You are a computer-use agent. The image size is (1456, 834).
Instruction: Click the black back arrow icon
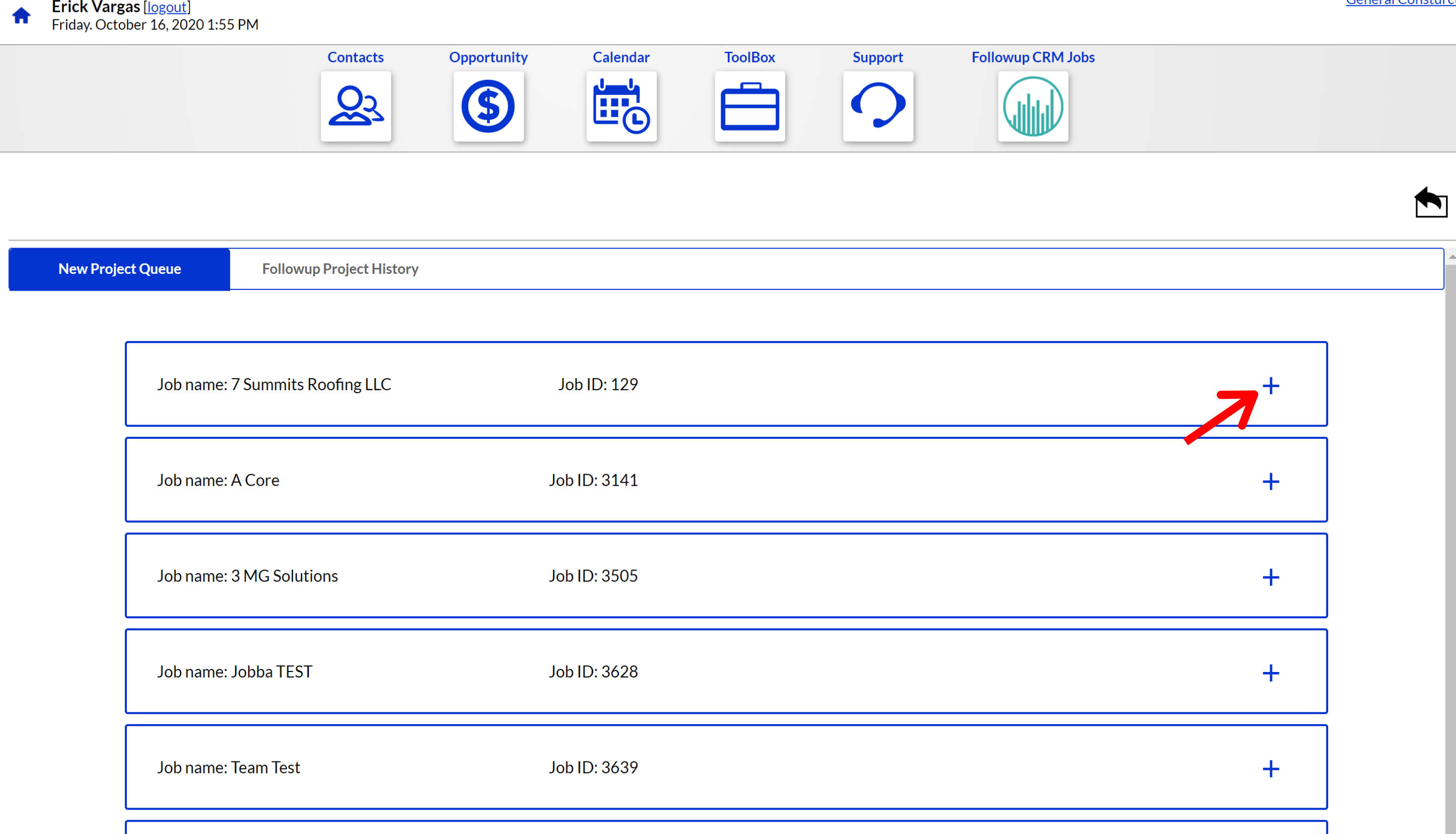pyautogui.click(x=1430, y=202)
